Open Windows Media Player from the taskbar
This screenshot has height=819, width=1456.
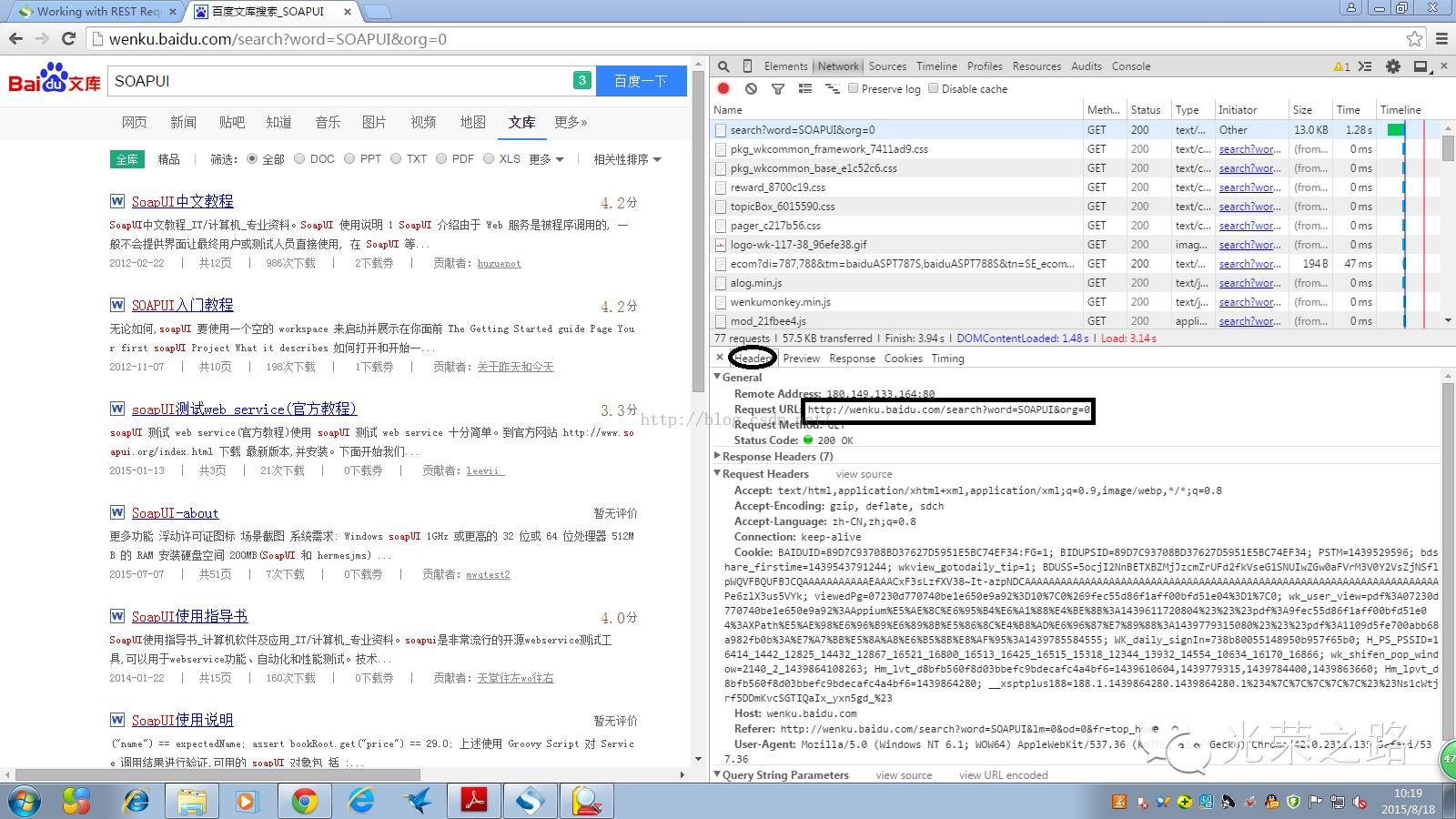(246, 802)
